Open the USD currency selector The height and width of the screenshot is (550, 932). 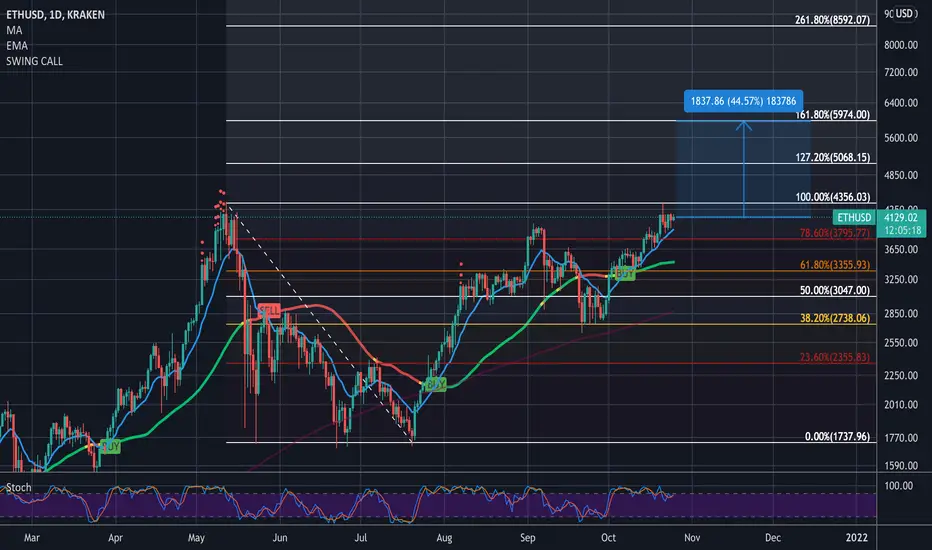click(904, 13)
